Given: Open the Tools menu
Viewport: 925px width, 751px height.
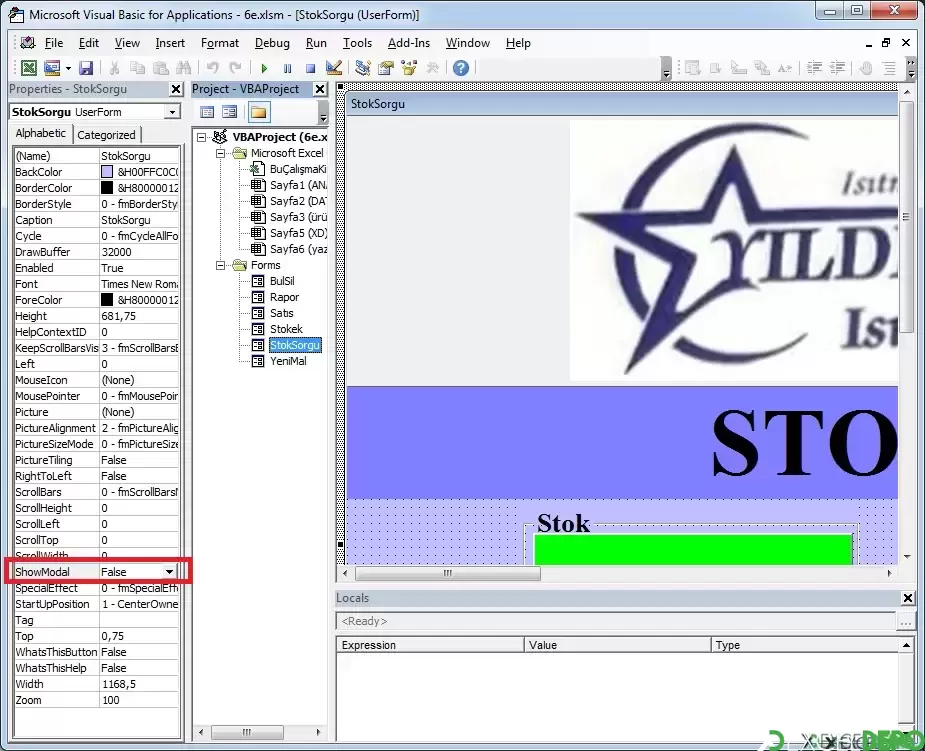Looking at the screenshot, I should pos(357,43).
